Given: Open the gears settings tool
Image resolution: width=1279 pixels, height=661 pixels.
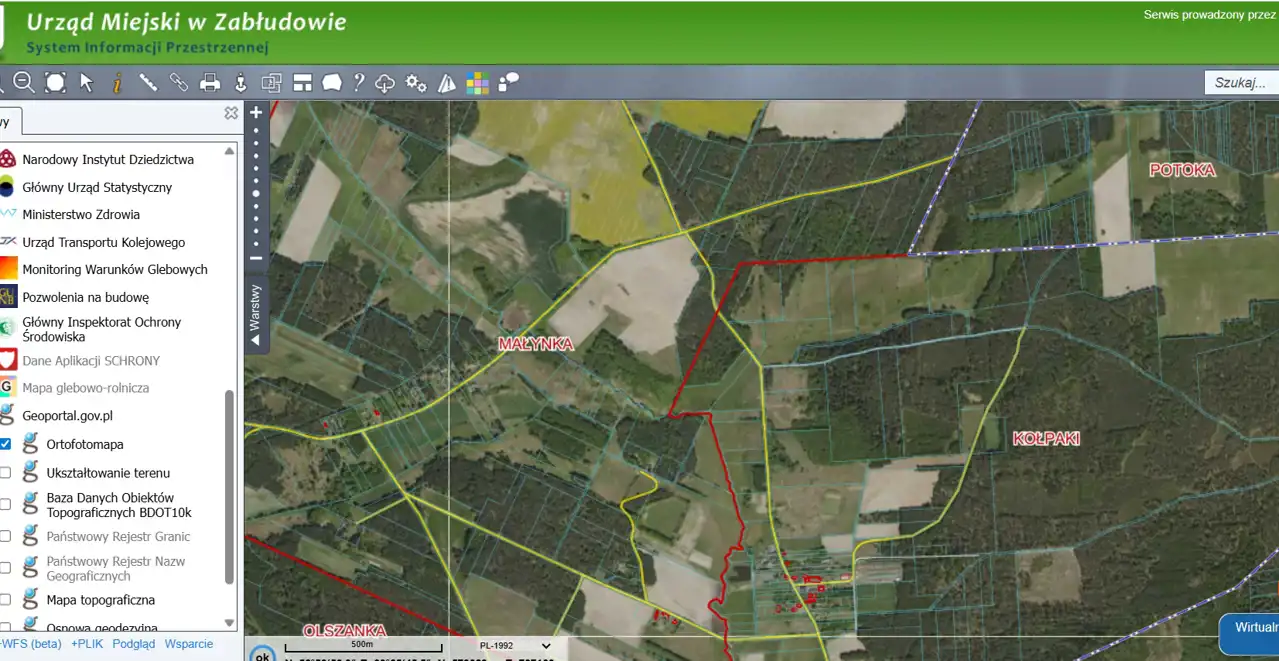Looking at the screenshot, I should click(416, 83).
